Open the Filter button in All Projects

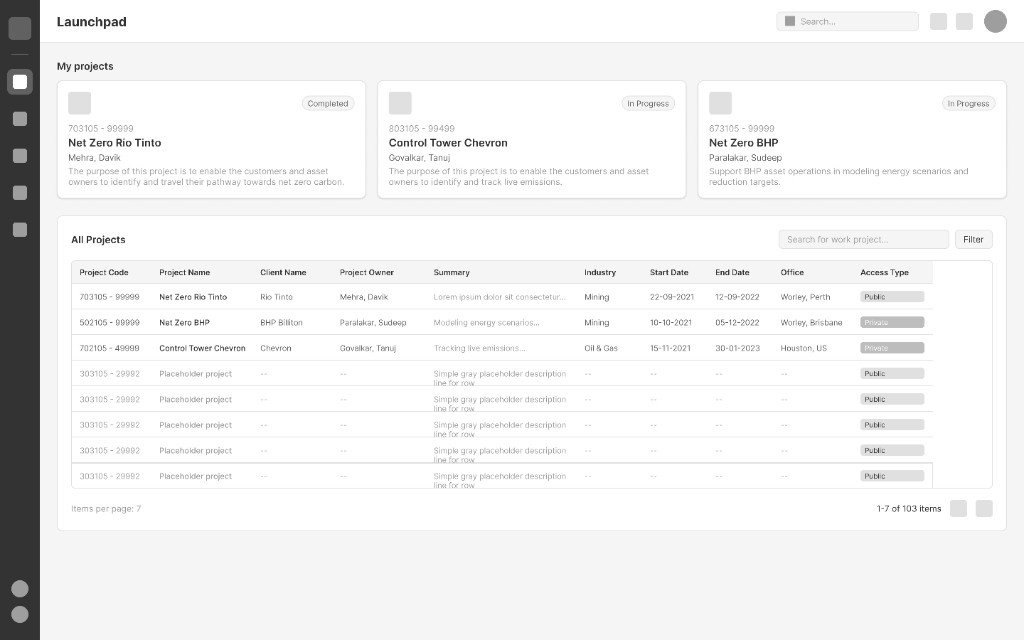click(x=973, y=239)
